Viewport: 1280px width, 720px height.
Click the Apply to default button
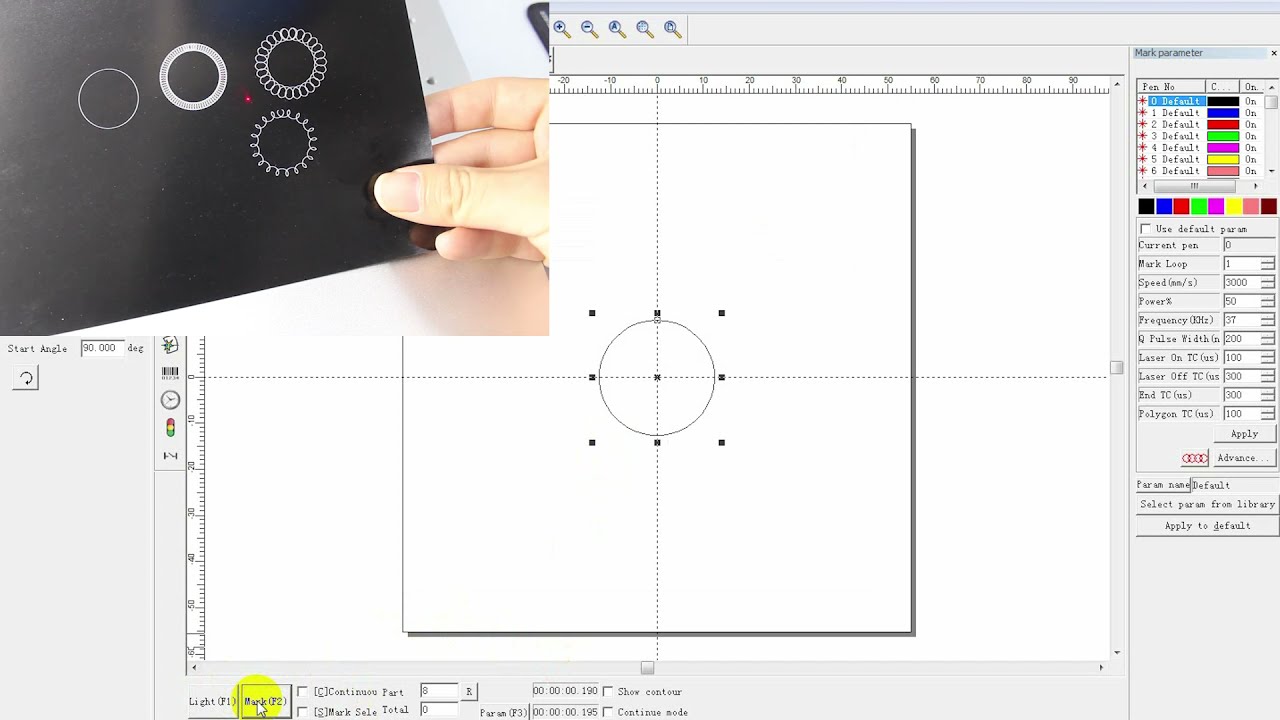coord(1207,526)
